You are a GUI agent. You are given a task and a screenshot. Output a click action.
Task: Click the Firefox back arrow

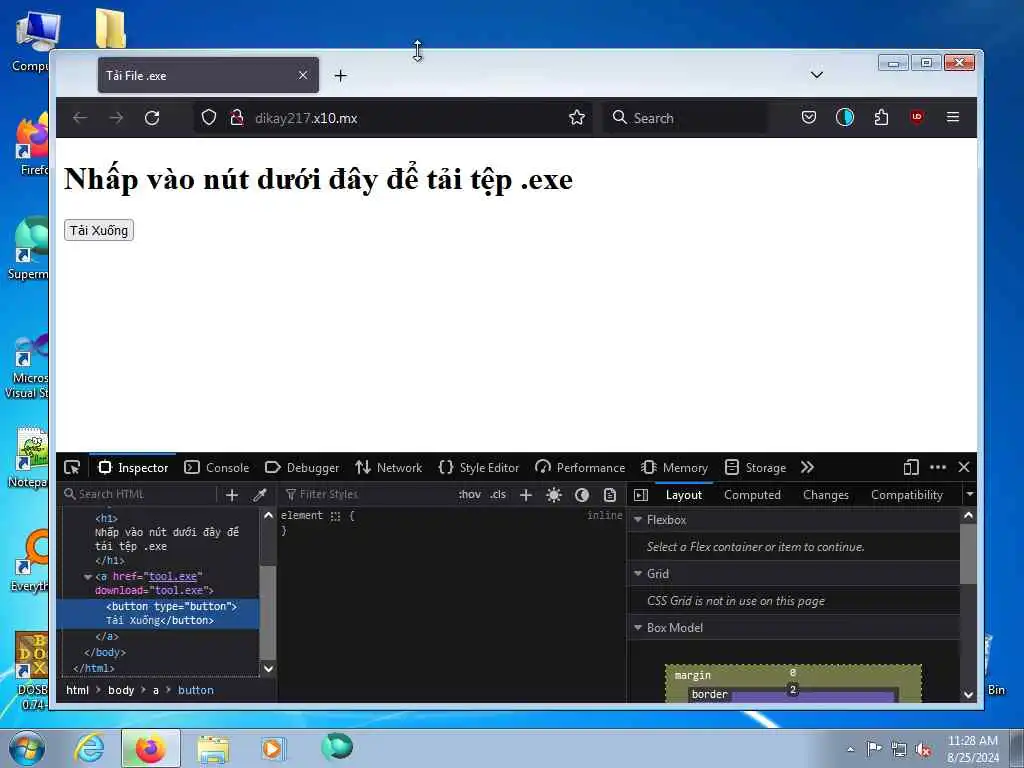click(x=80, y=118)
